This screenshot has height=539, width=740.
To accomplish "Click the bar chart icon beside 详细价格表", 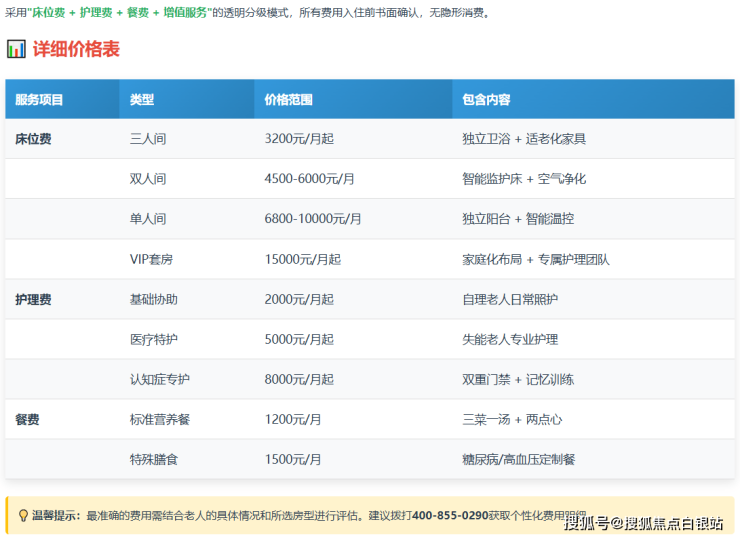I will (x=16, y=49).
